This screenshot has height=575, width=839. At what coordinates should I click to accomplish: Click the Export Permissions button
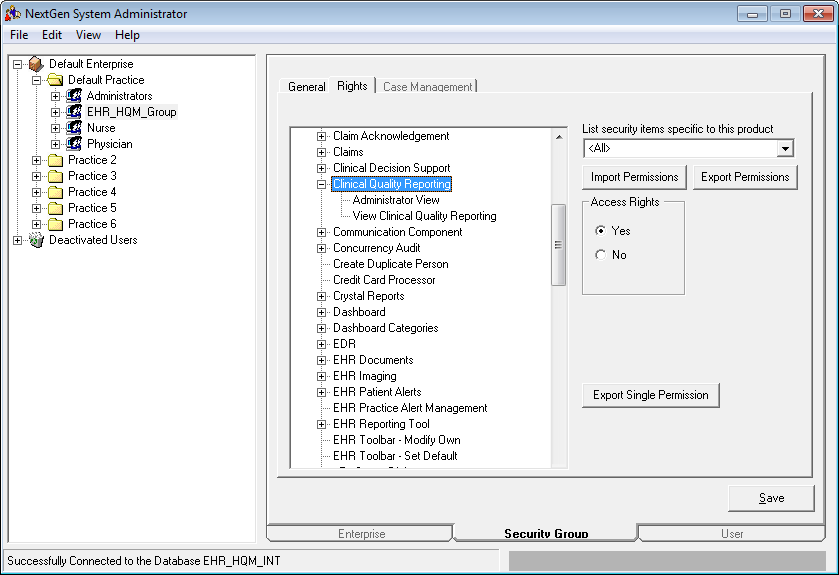(745, 177)
